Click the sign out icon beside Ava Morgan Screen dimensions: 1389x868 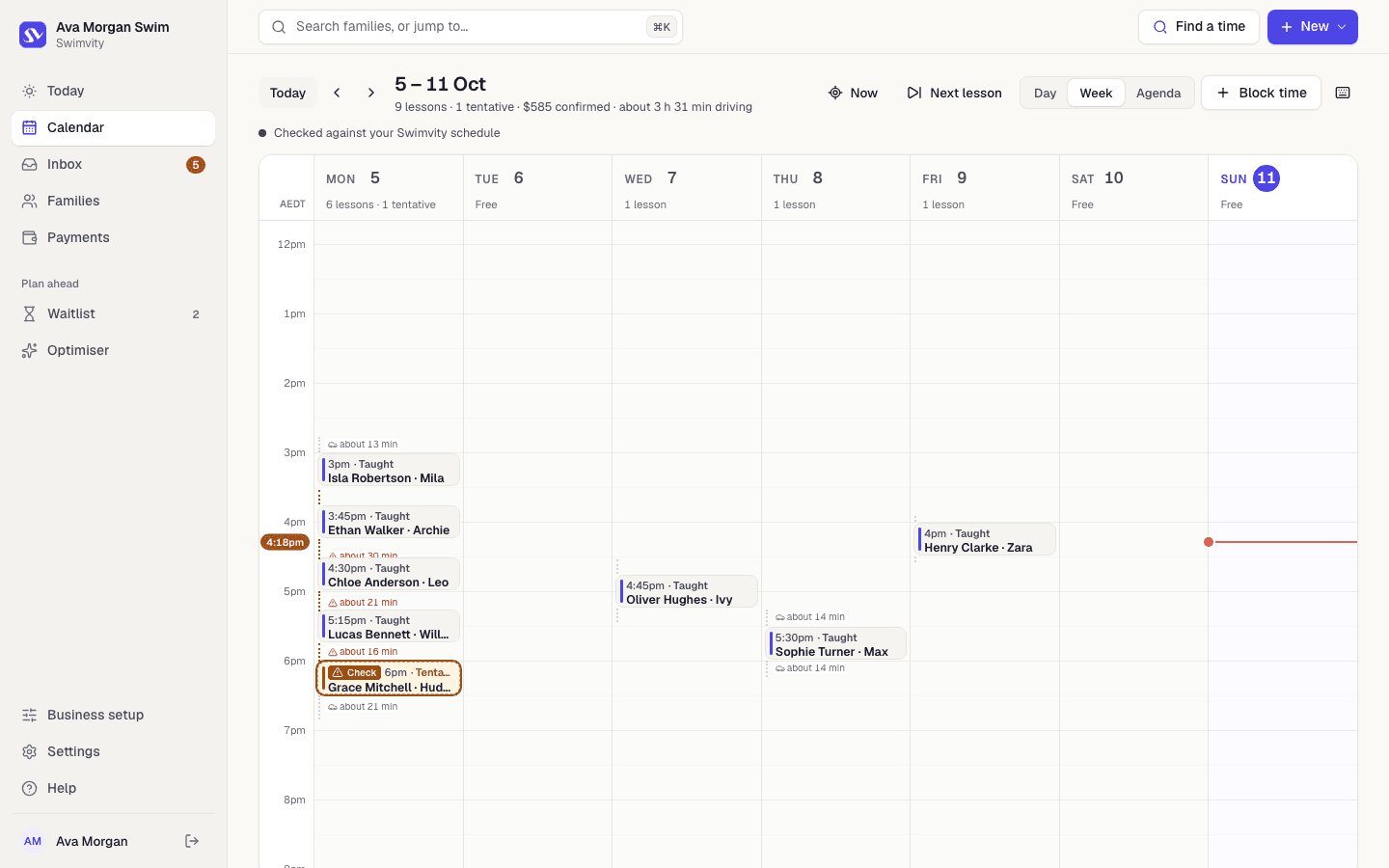click(192, 841)
